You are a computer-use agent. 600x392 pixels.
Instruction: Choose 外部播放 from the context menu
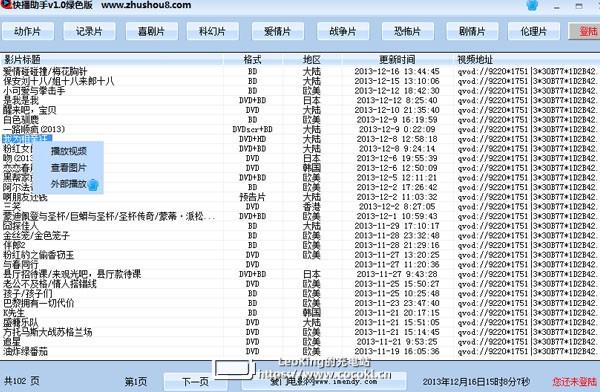click(69, 184)
